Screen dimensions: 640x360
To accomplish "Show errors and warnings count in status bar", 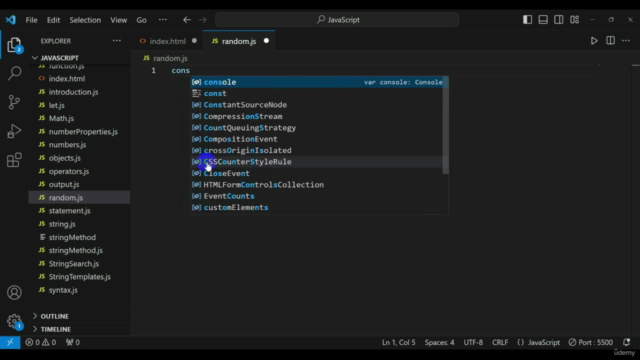I will click(x=40, y=342).
